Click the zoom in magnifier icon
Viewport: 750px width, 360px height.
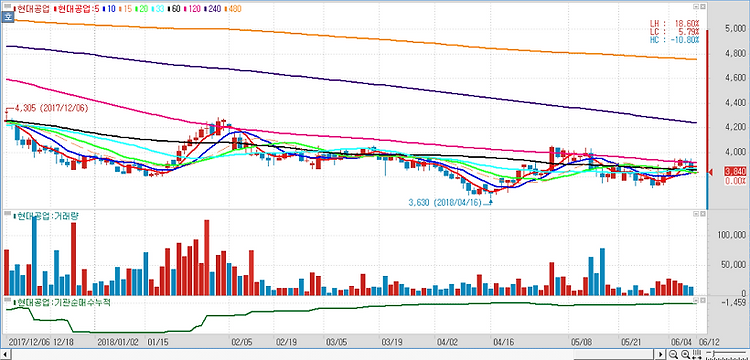tap(685, 355)
